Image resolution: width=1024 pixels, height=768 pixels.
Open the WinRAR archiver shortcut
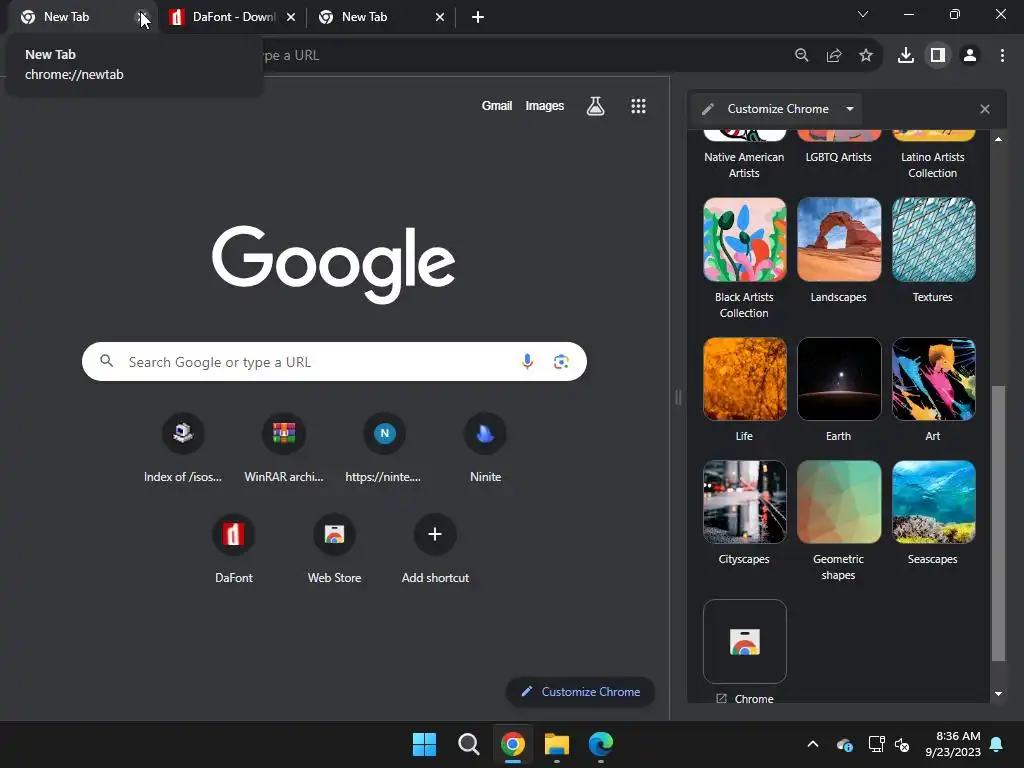[x=283, y=448]
